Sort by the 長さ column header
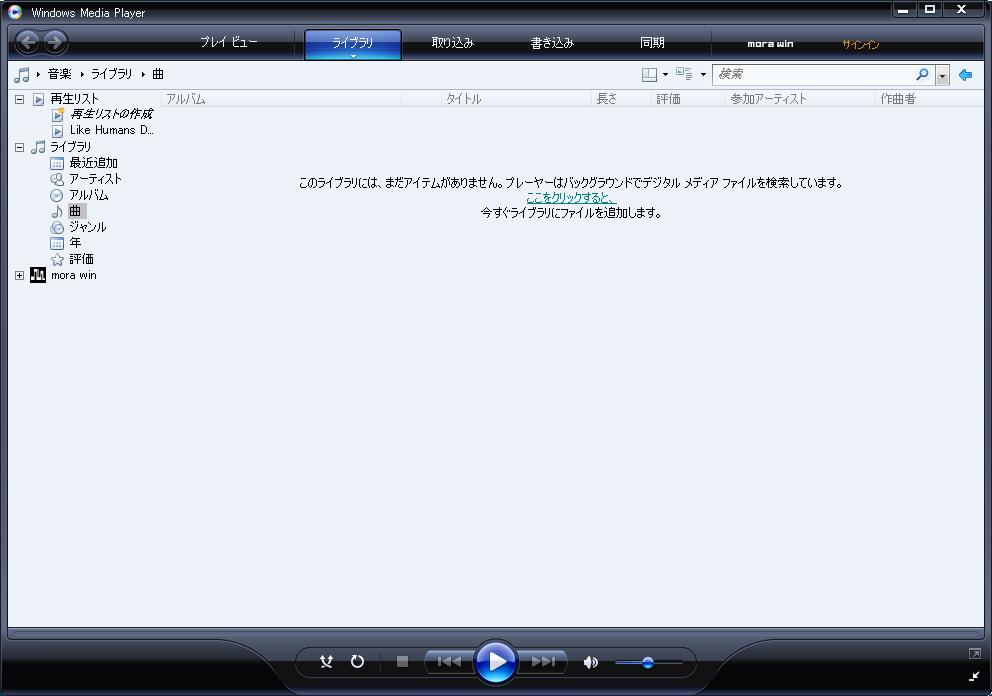Image resolution: width=992 pixels, height=696 pixels. point(621,99)
